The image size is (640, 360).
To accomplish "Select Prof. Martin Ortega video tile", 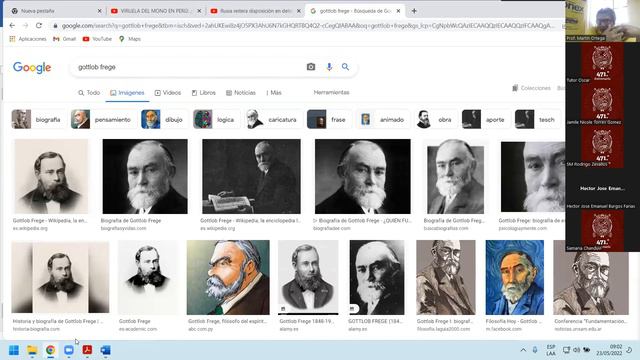I will [x=601, y=20].
